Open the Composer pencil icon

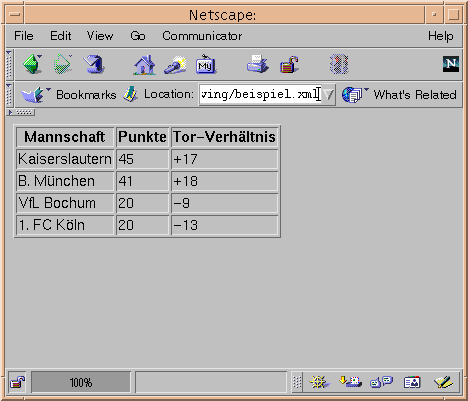coord(443,382)
